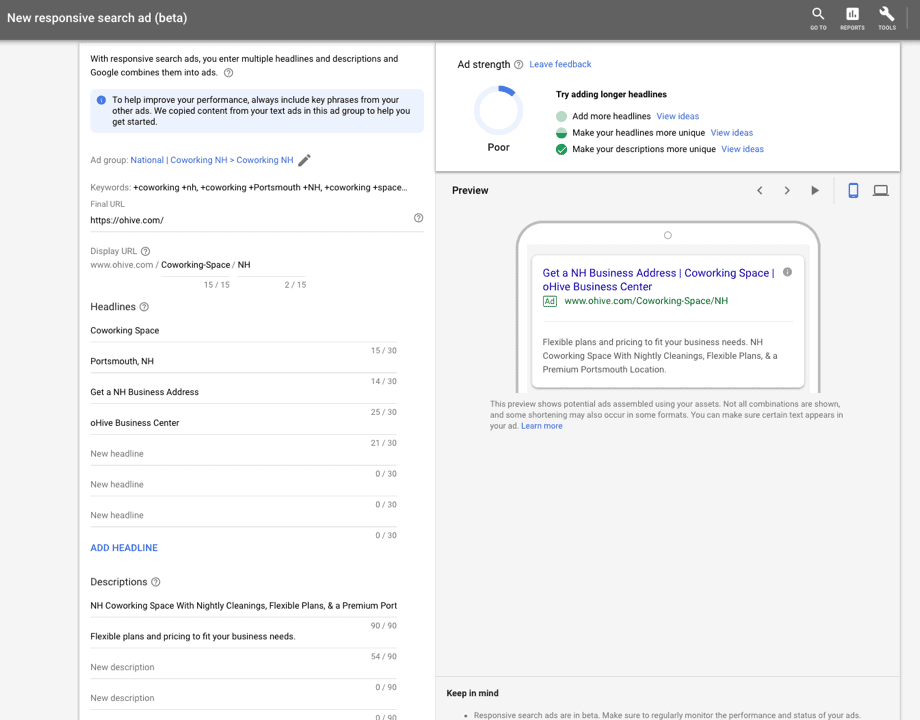Viewport: 920px width, 720px height.
Task: Edit the ad group with pencil icon
Action: pyautogui.click(x=304, y=160)
